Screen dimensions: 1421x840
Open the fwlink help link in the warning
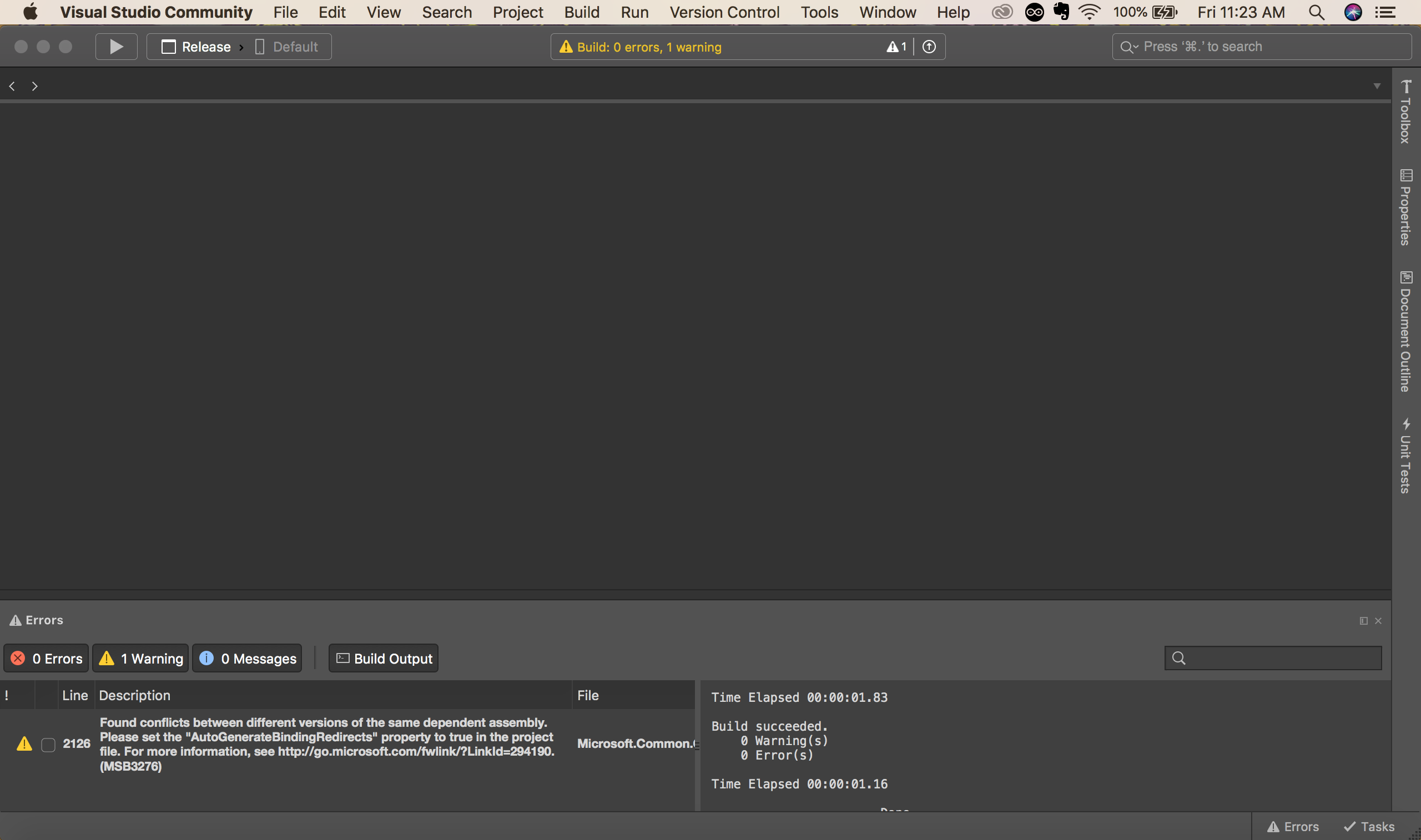tap(416, 752)
